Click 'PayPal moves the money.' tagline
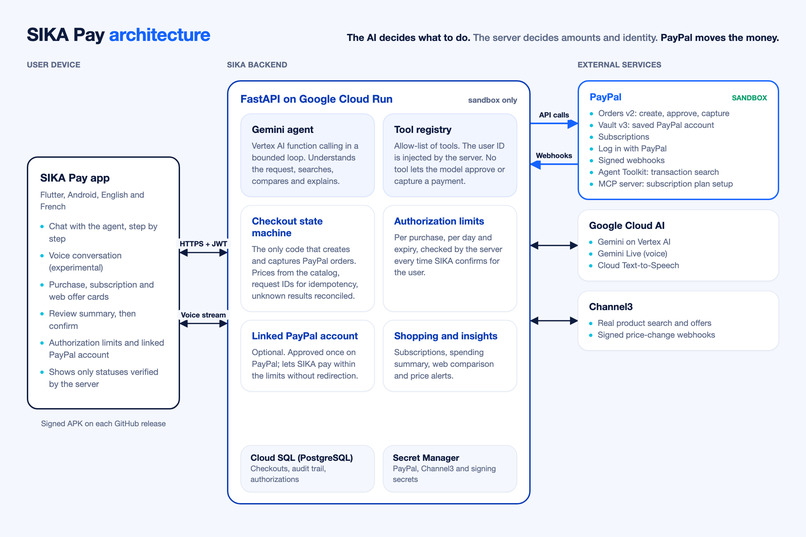806x537 pixels. point(720,38)
